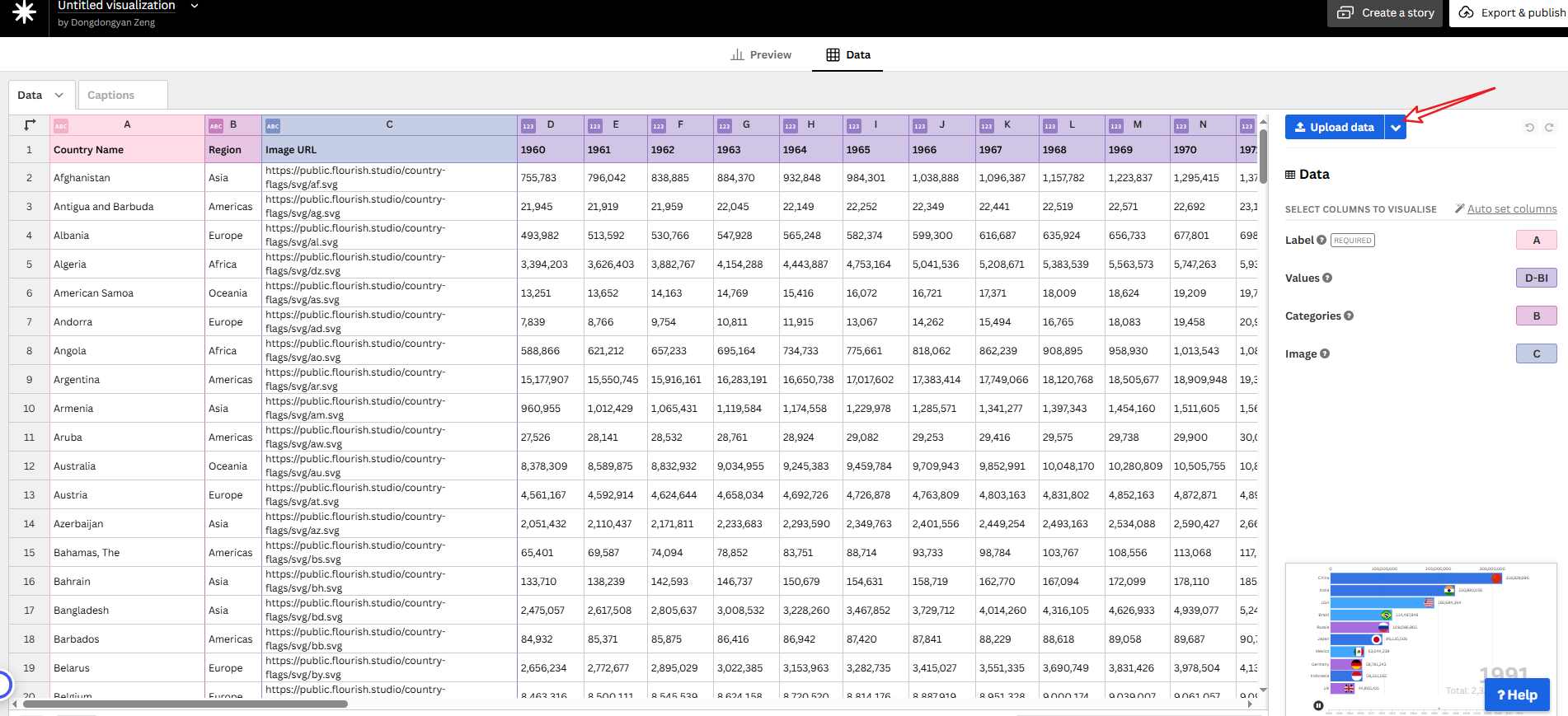Select the Data tab in the top bar

(847, 55)
